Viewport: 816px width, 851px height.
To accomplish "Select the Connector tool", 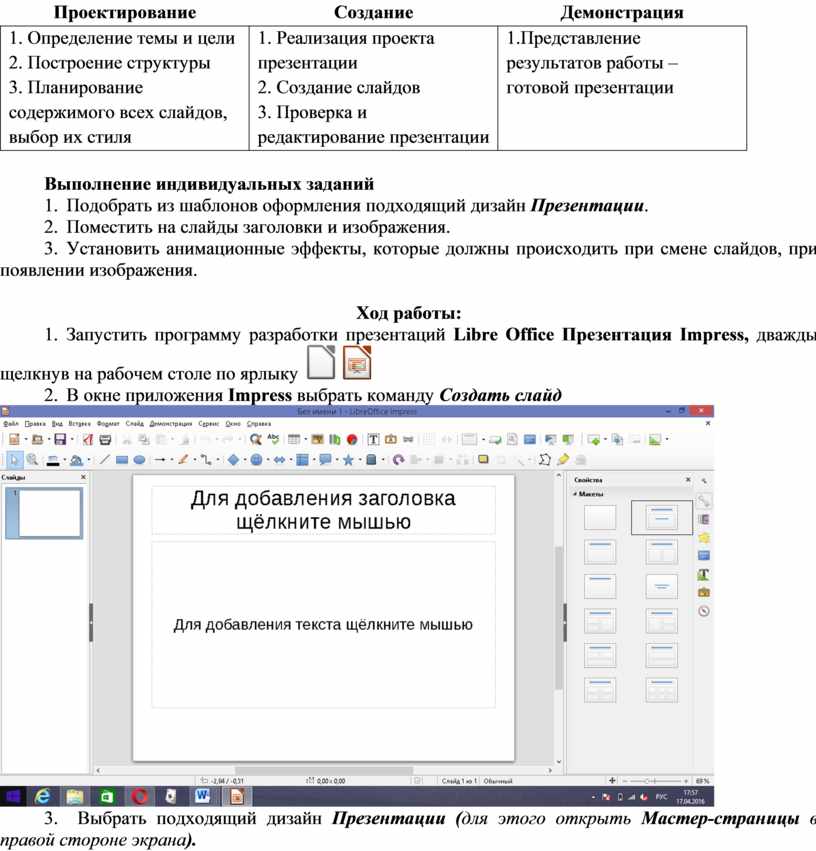I will click(x=206, y=460).
